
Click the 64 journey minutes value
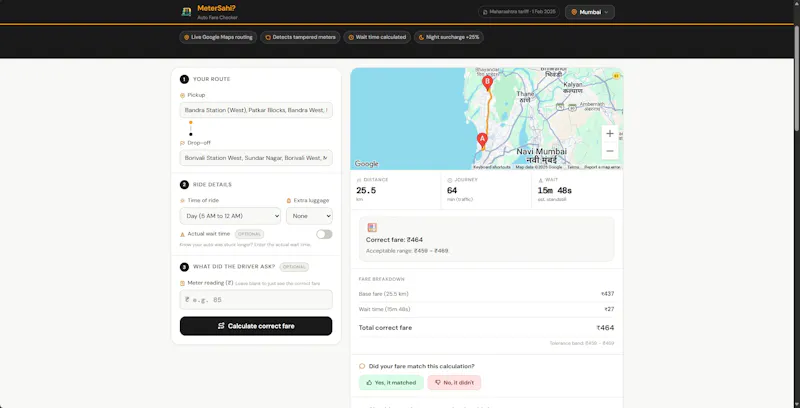(x=452, y=190)
